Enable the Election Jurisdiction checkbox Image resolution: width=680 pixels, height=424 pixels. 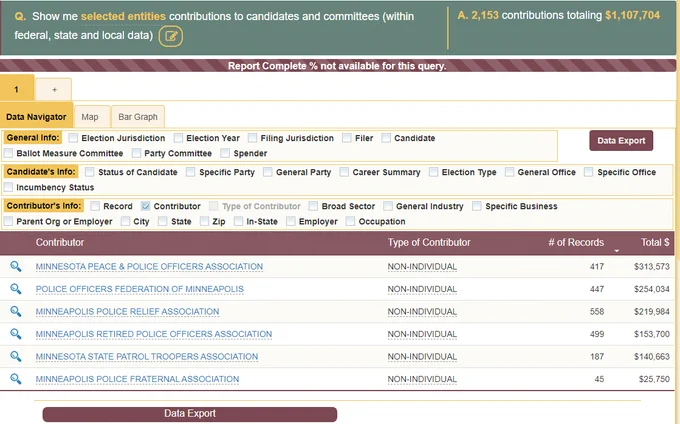point(73,138)
